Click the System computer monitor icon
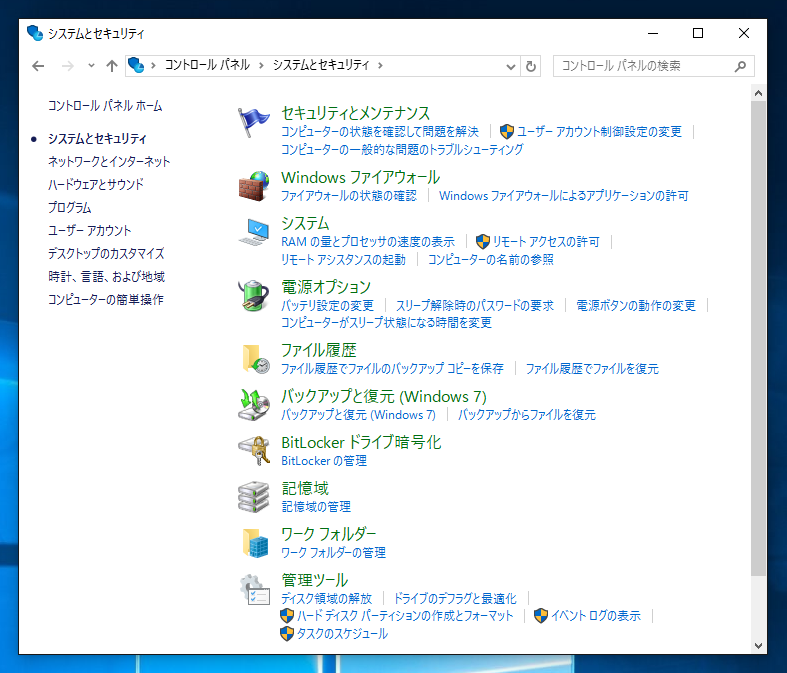Image resolution: width=787 pixels, height=673 pixels. click(254, 232)
